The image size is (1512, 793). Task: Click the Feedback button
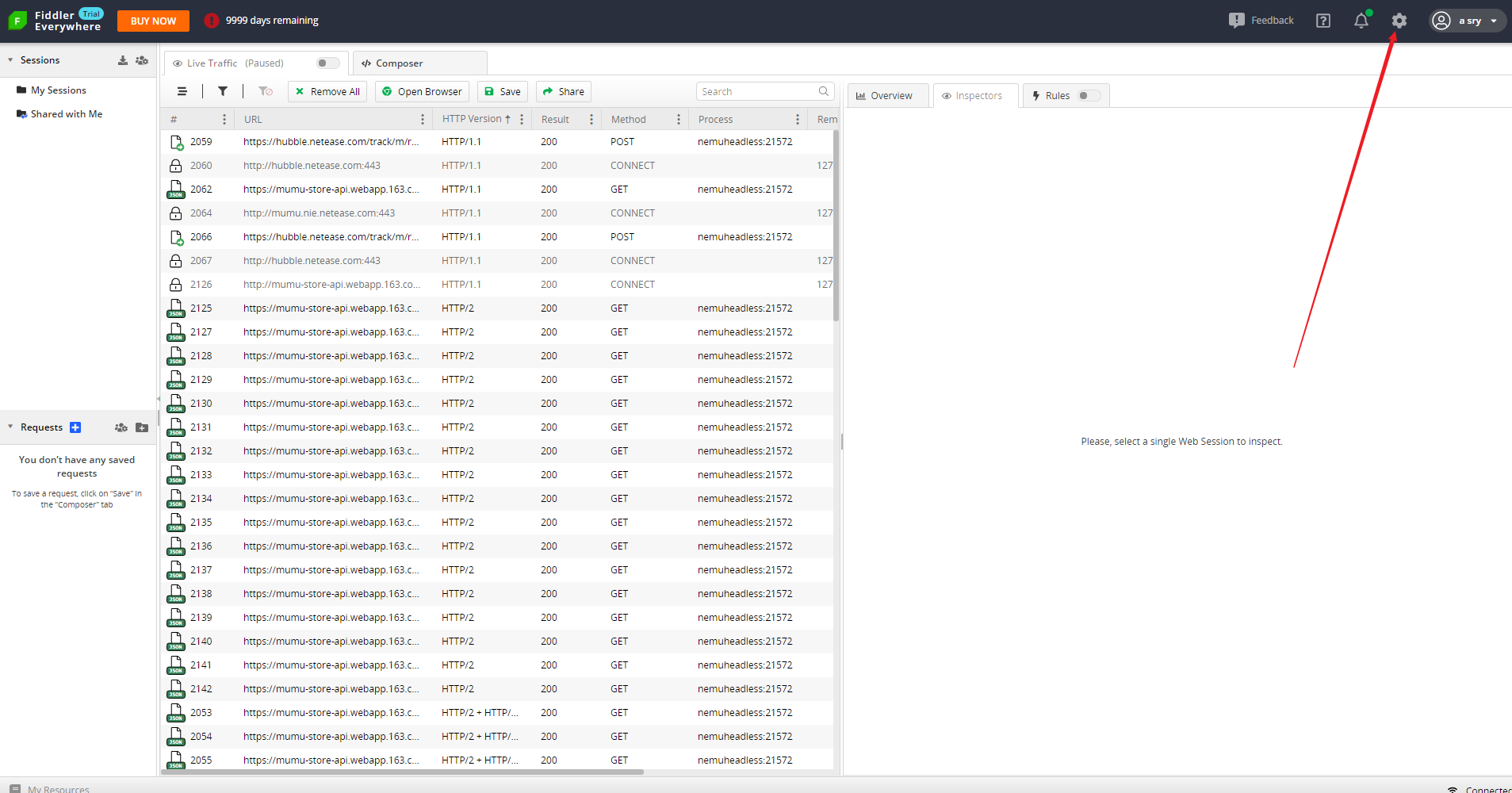pos(1261,21)
